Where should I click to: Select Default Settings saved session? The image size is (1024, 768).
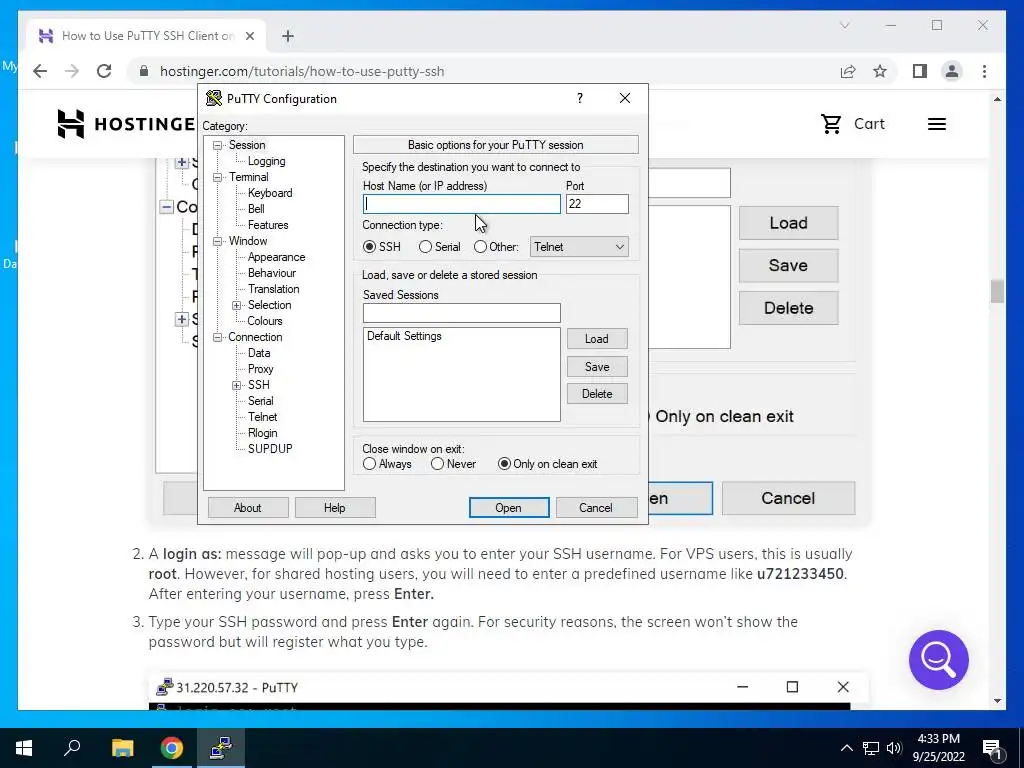point(404,336)
